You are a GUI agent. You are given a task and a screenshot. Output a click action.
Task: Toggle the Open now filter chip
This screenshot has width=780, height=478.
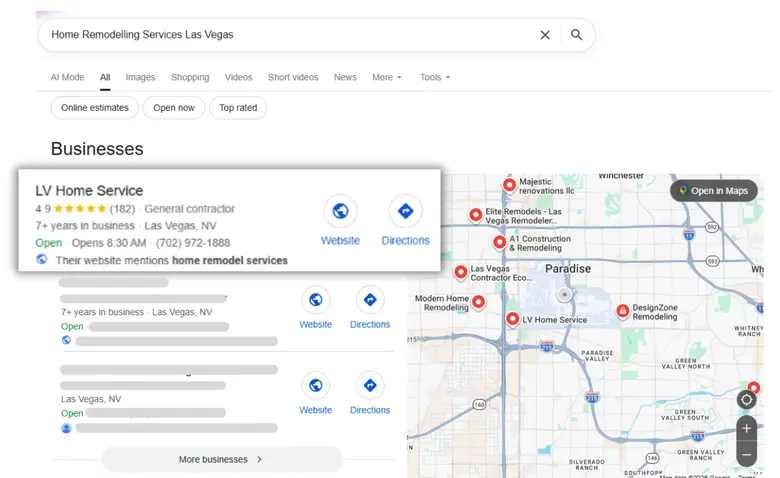pos(174,108)
